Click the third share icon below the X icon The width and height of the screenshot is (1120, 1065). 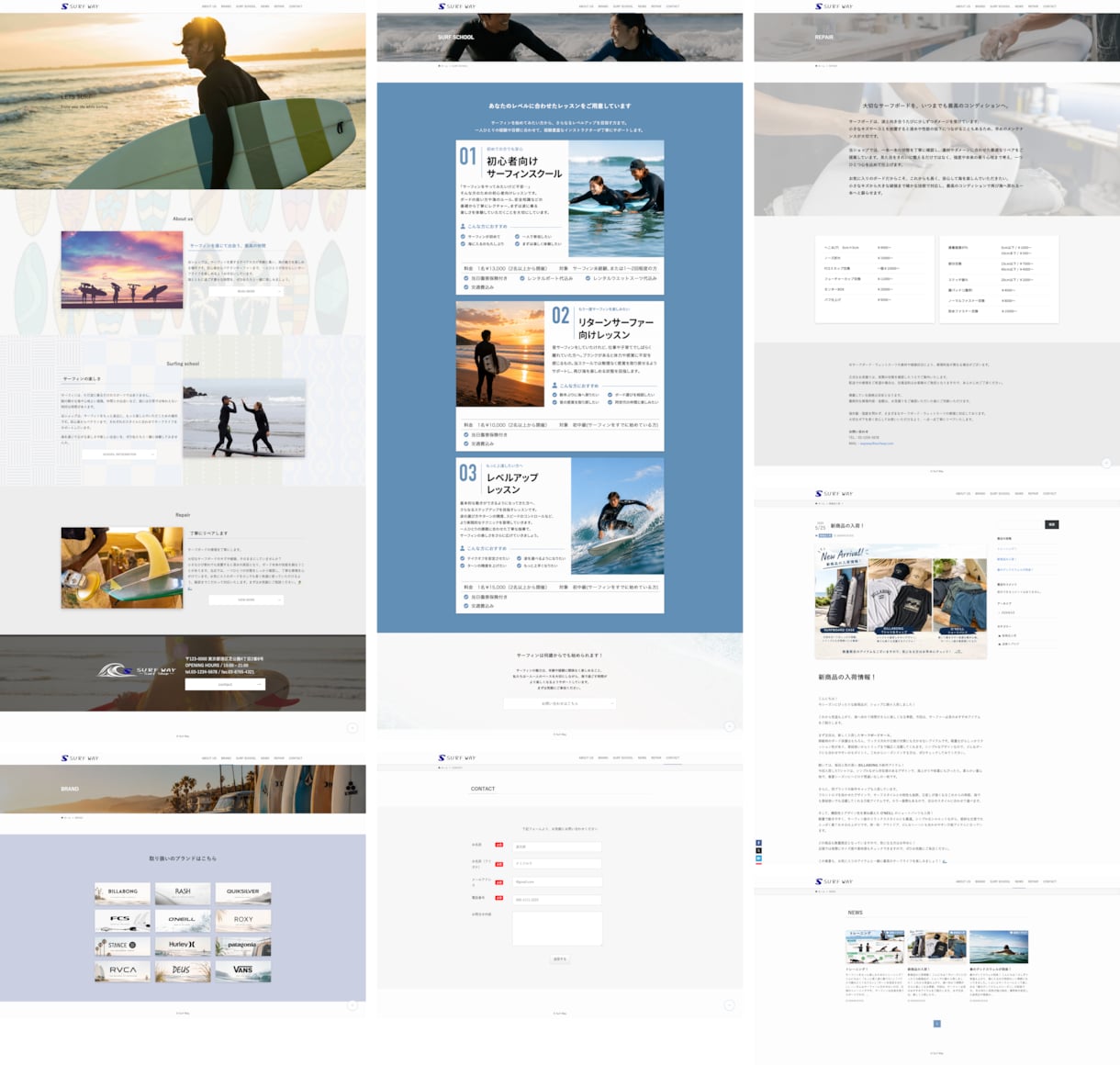coord(758,858)
